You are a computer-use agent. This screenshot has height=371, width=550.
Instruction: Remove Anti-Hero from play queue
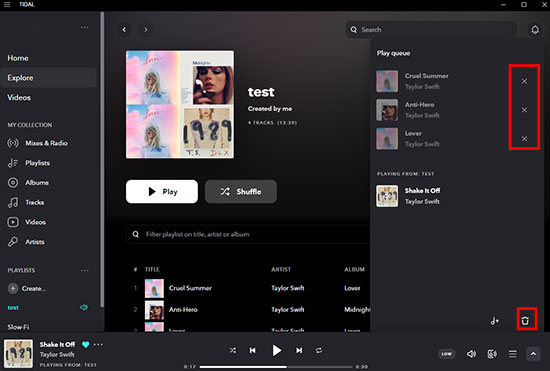pos(524,110)
